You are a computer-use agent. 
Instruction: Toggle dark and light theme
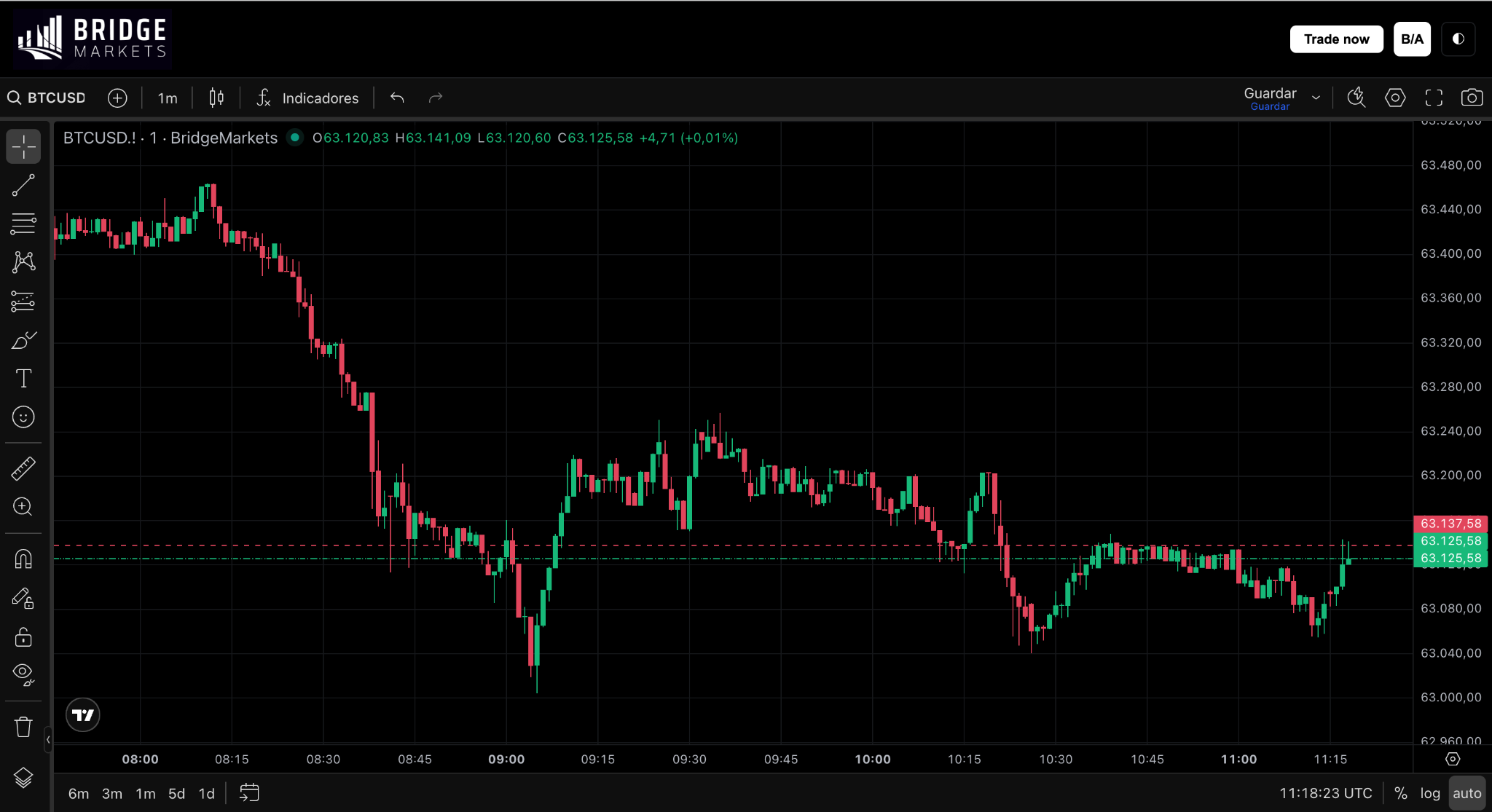click(1458, 39)
